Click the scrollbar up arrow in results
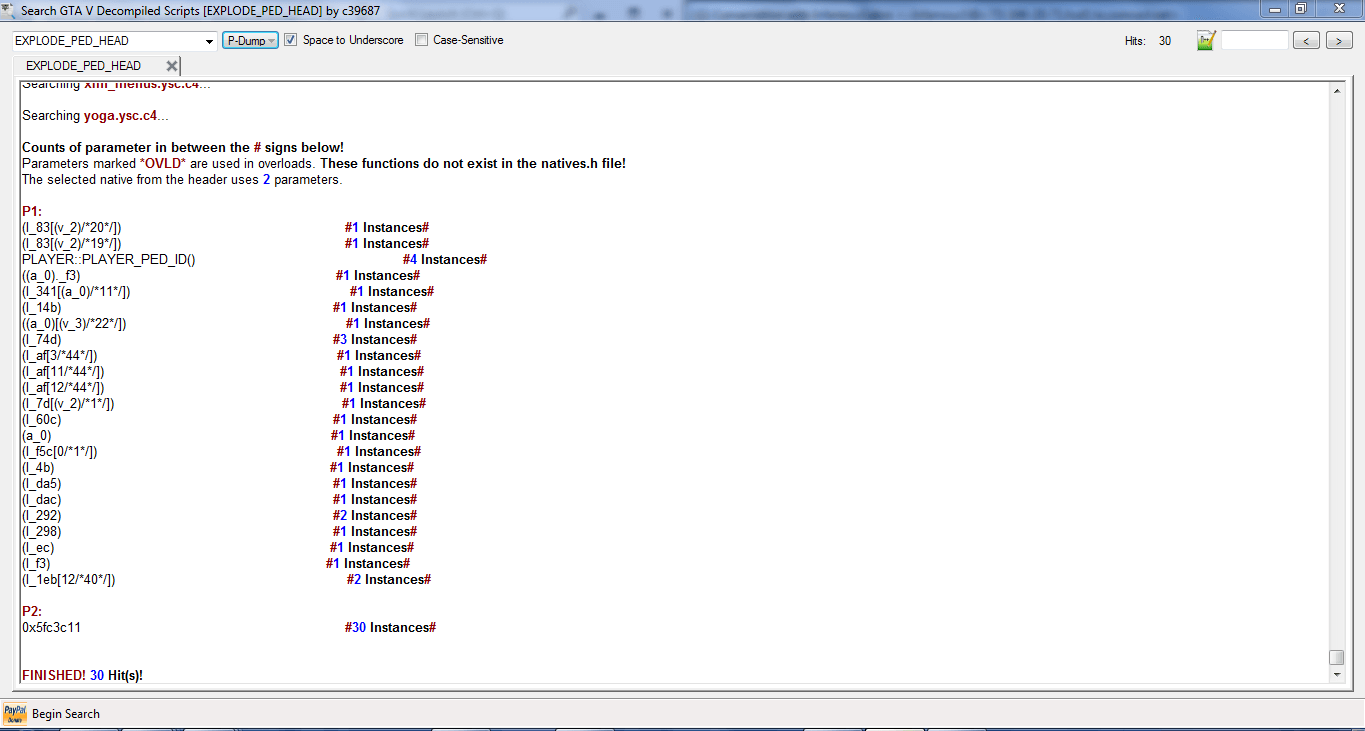The width and height of the screenshot is (1365, 731). click(1336, 91)
